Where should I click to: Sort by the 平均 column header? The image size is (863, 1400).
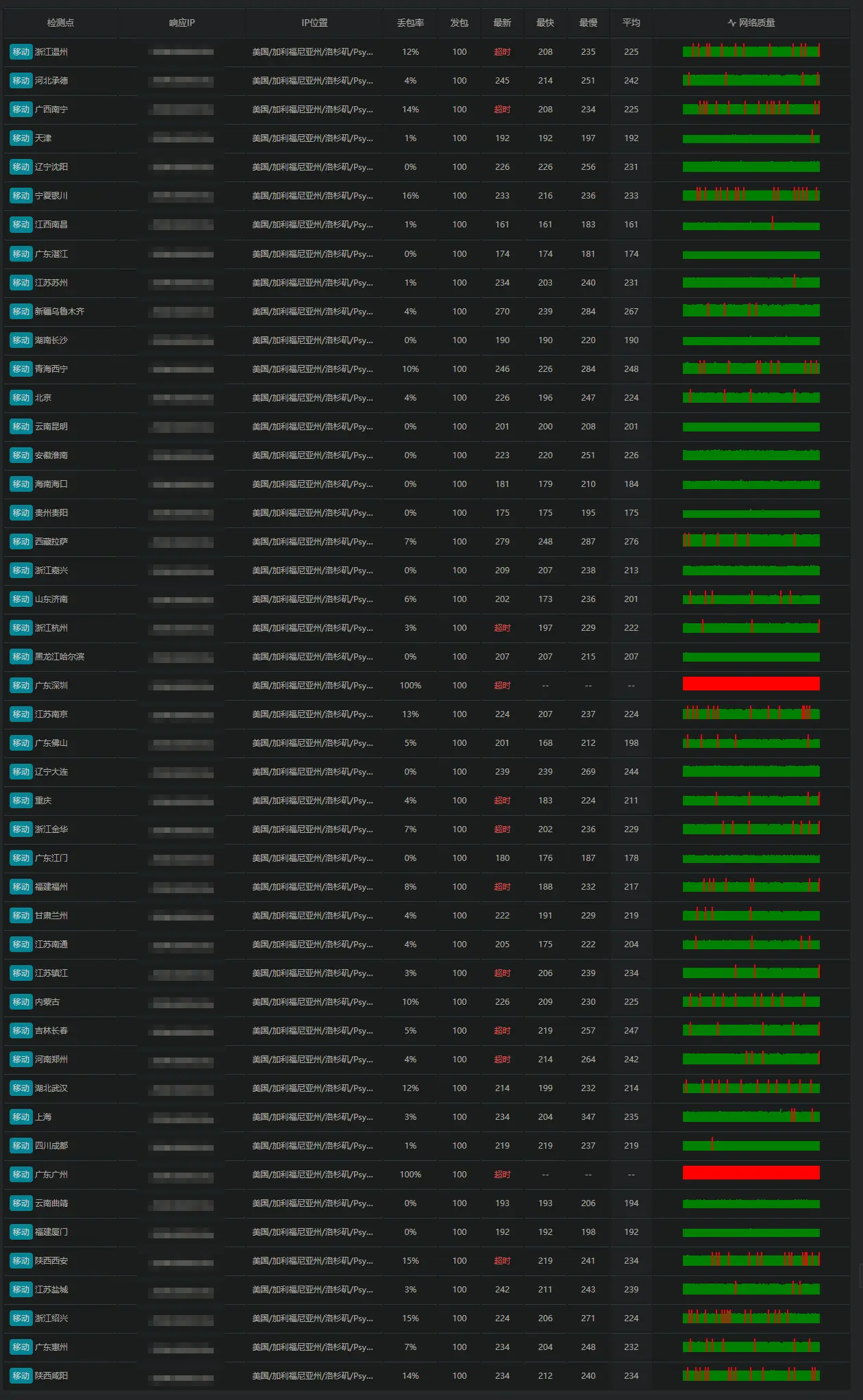[631, 23]
